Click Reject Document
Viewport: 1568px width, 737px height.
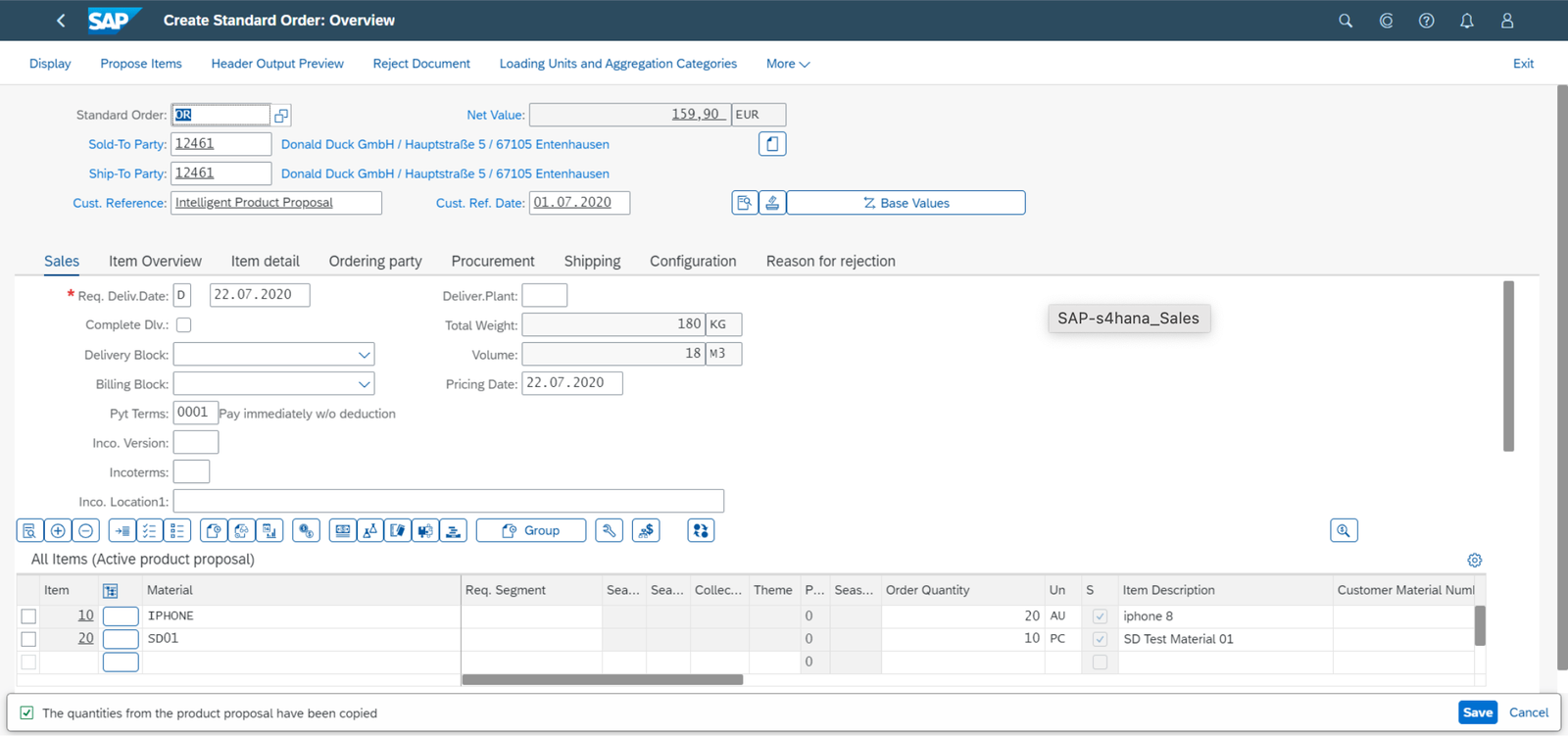tap(421, 64)
